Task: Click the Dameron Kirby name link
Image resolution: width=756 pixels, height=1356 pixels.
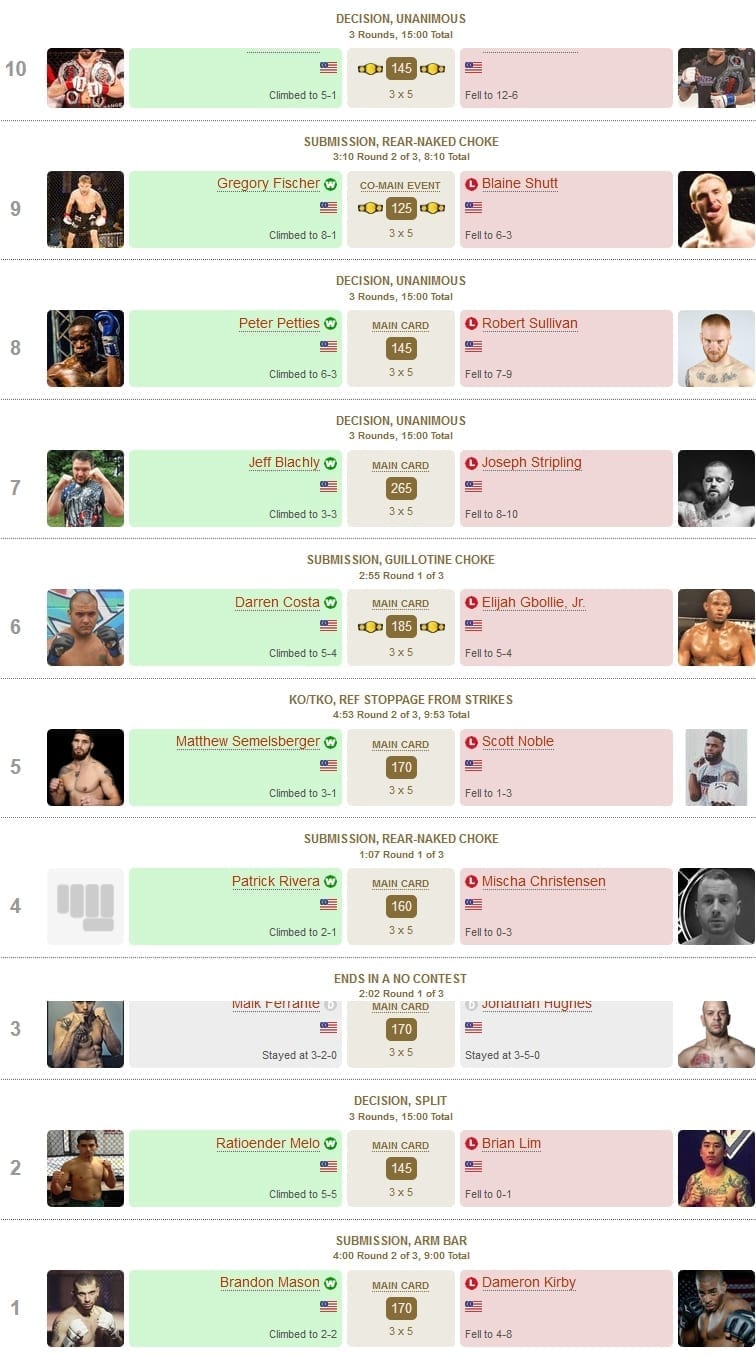Action: (529, 1283)
